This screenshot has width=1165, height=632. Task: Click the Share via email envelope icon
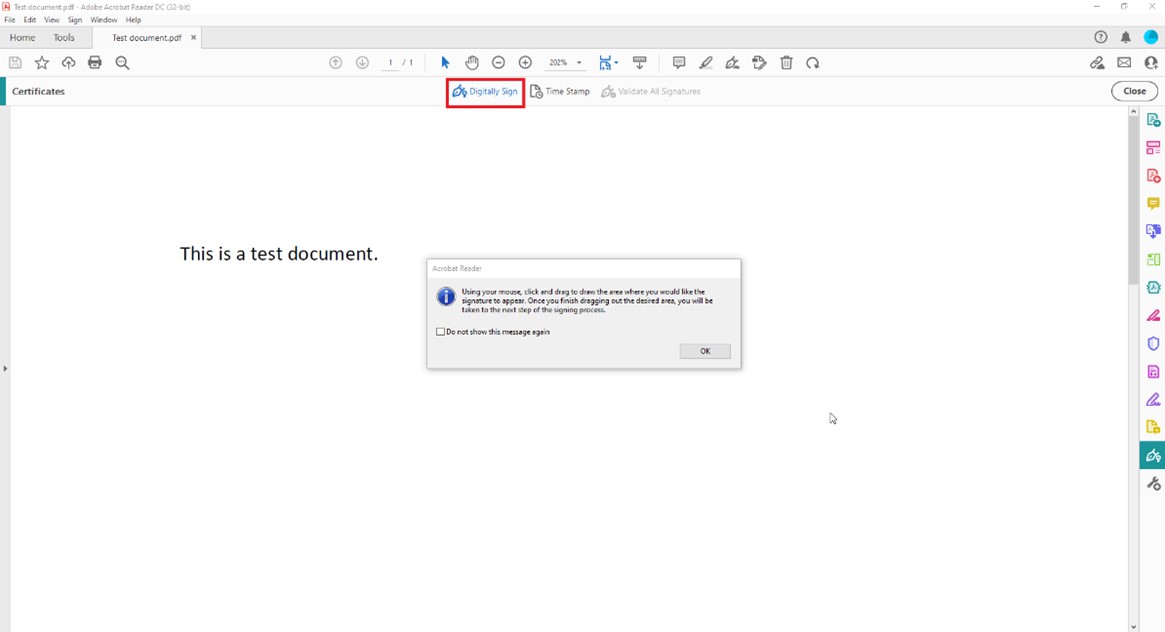click(x=1124, y=62)
